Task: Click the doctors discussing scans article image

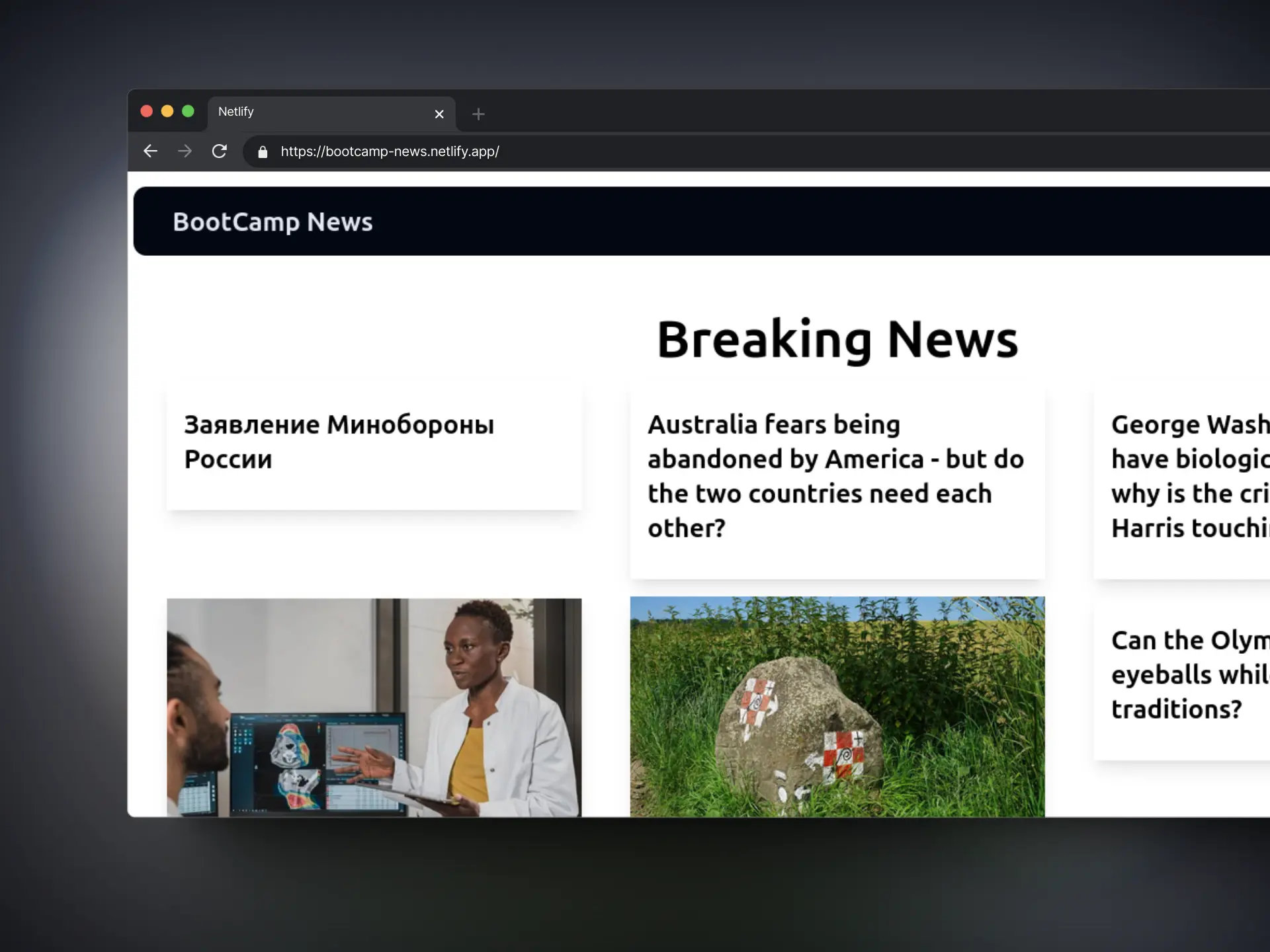Action: (374, 707)
